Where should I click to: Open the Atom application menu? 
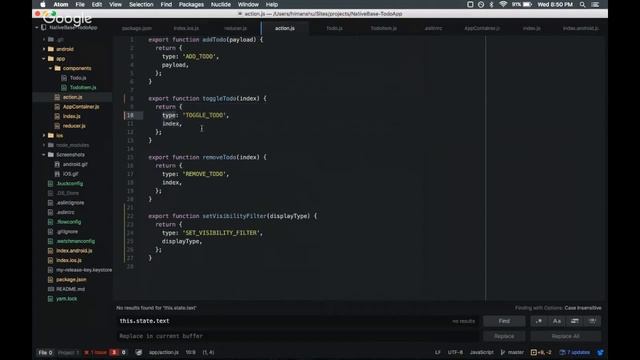[x=61, y=4]
